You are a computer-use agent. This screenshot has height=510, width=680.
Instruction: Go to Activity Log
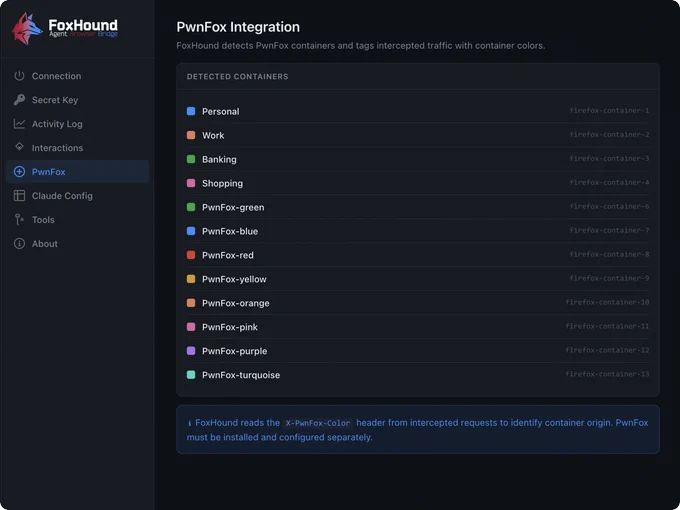click(77, 124)
